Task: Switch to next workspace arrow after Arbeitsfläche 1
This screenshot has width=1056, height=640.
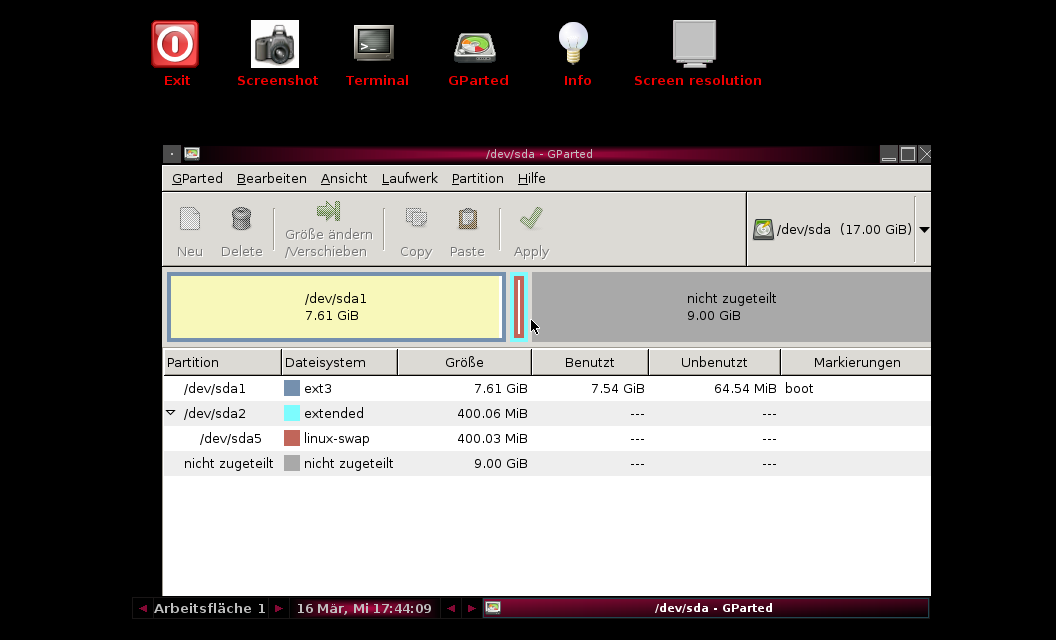Action: coord(278,608)
